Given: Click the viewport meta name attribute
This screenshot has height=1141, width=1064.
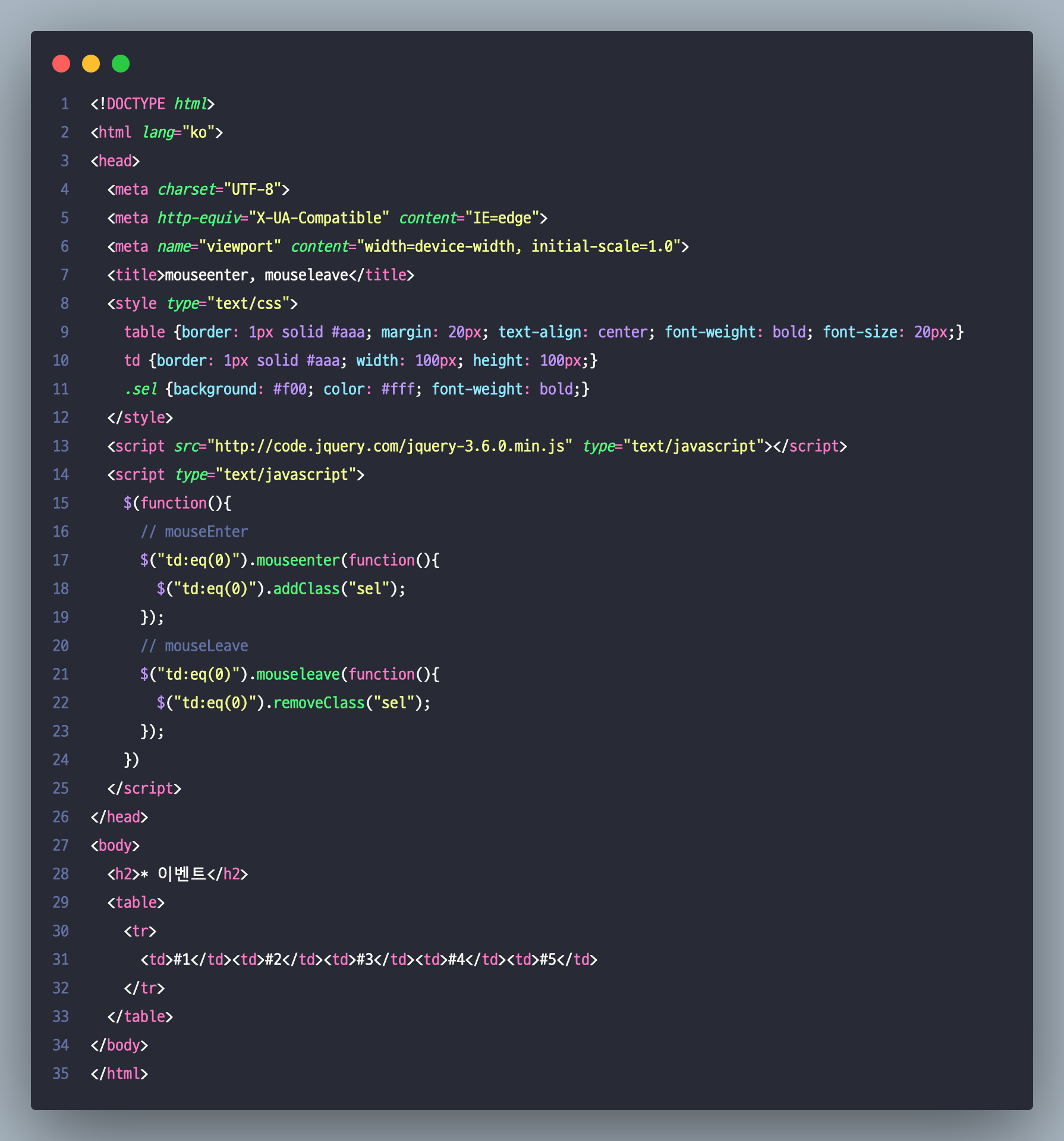Looking at the screenshot, I should (174, 246).
